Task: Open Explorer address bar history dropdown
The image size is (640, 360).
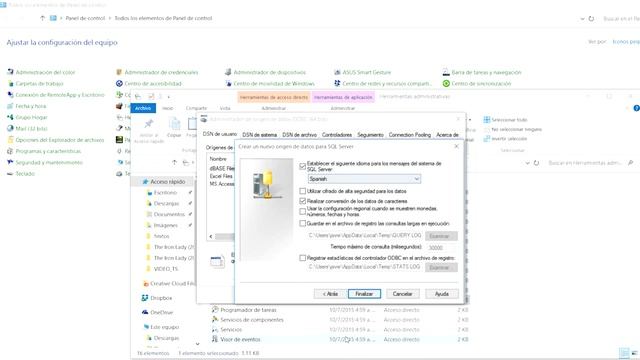Action: click(x=527, y=163)
